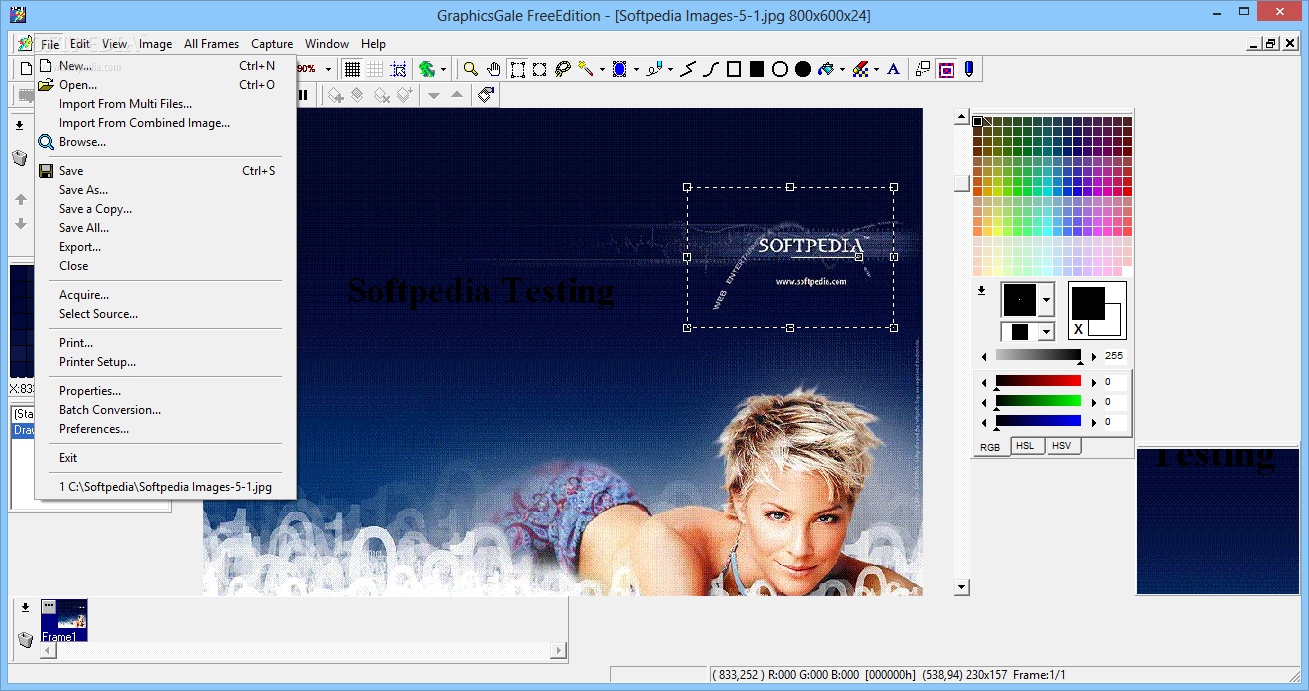Viewport: 1309px width, 691px height.
Task: Switch to the HSV color tab
Action: click(x=1063, y=446)
